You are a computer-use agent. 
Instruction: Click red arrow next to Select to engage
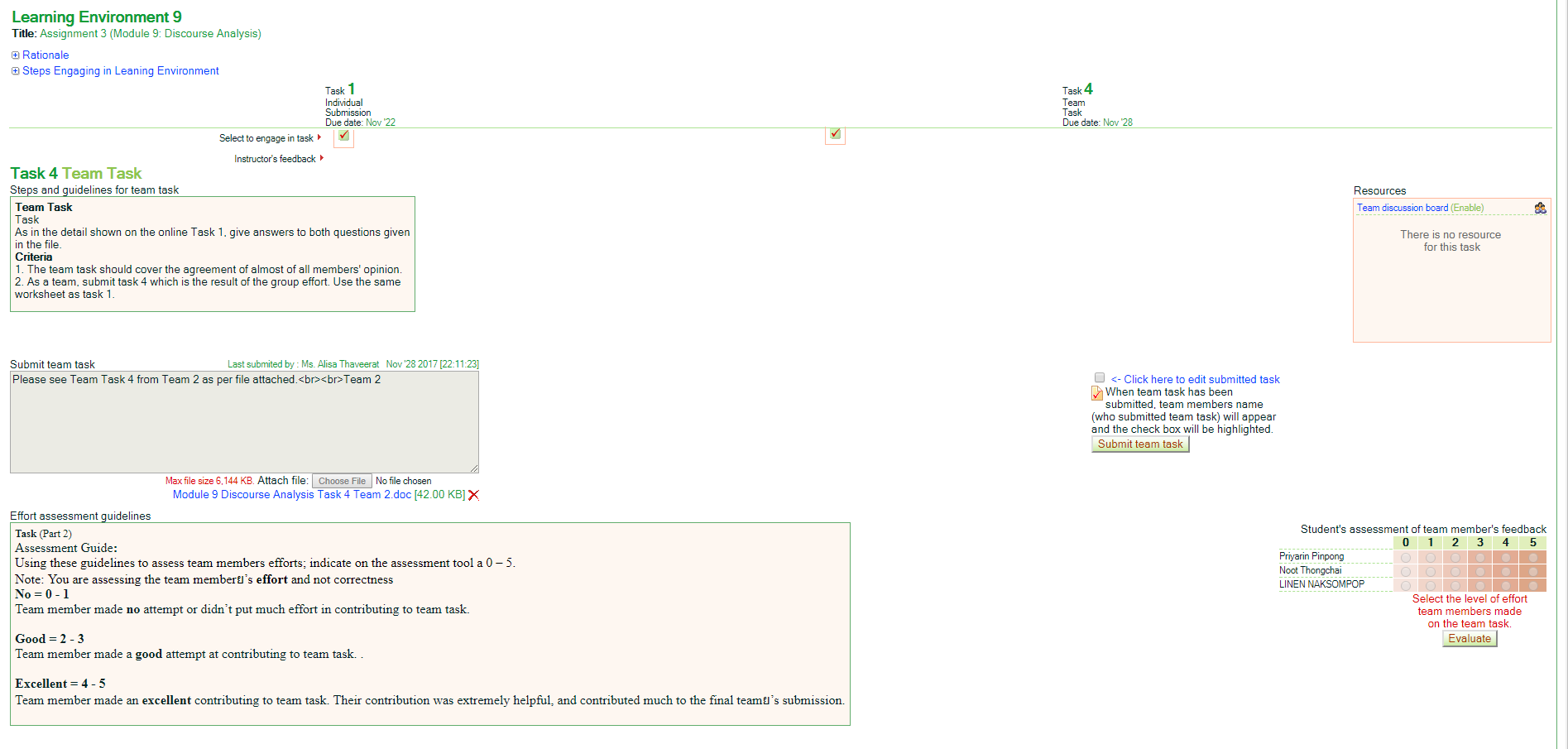click(x=319, y=138)
